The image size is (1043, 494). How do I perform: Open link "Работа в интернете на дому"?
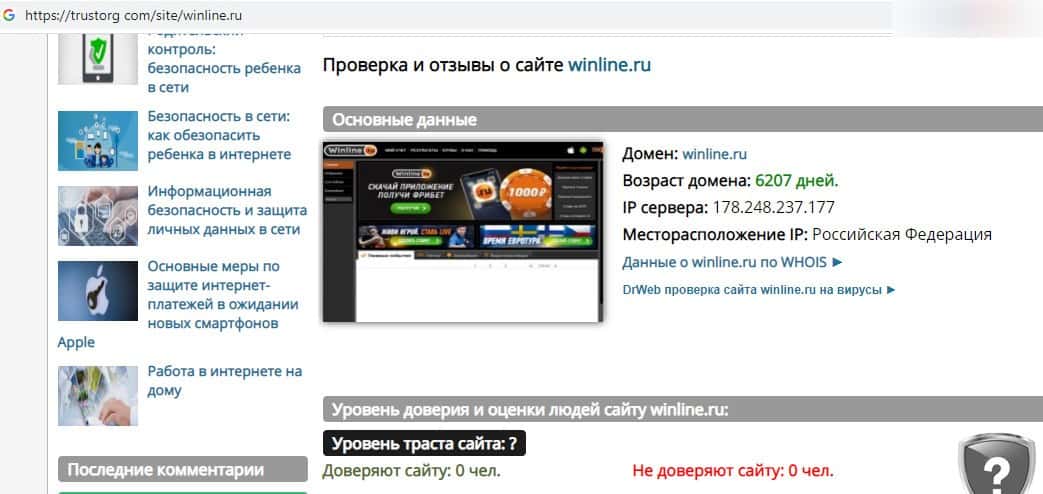[x=225, y=380]
